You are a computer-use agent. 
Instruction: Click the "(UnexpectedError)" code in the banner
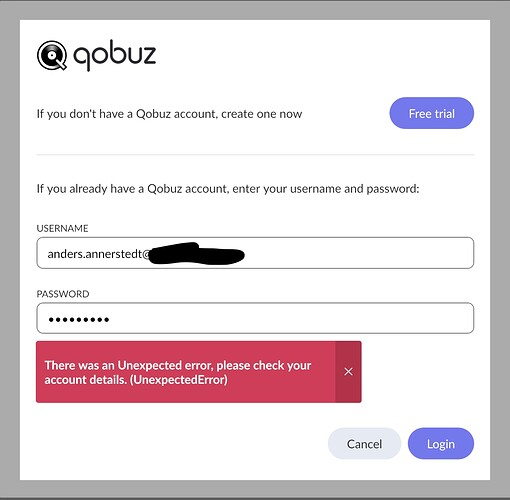(x=178, y=380)
